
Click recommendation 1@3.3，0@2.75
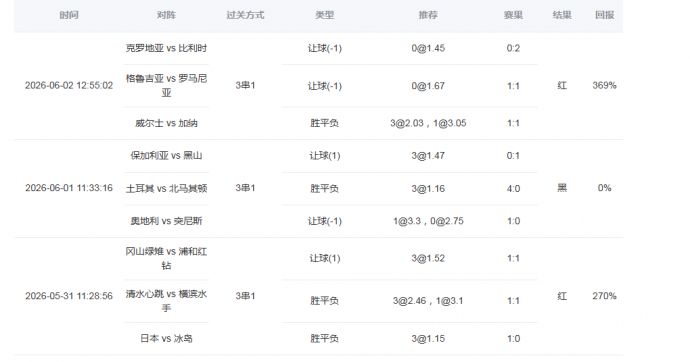(x=428, y=221)
